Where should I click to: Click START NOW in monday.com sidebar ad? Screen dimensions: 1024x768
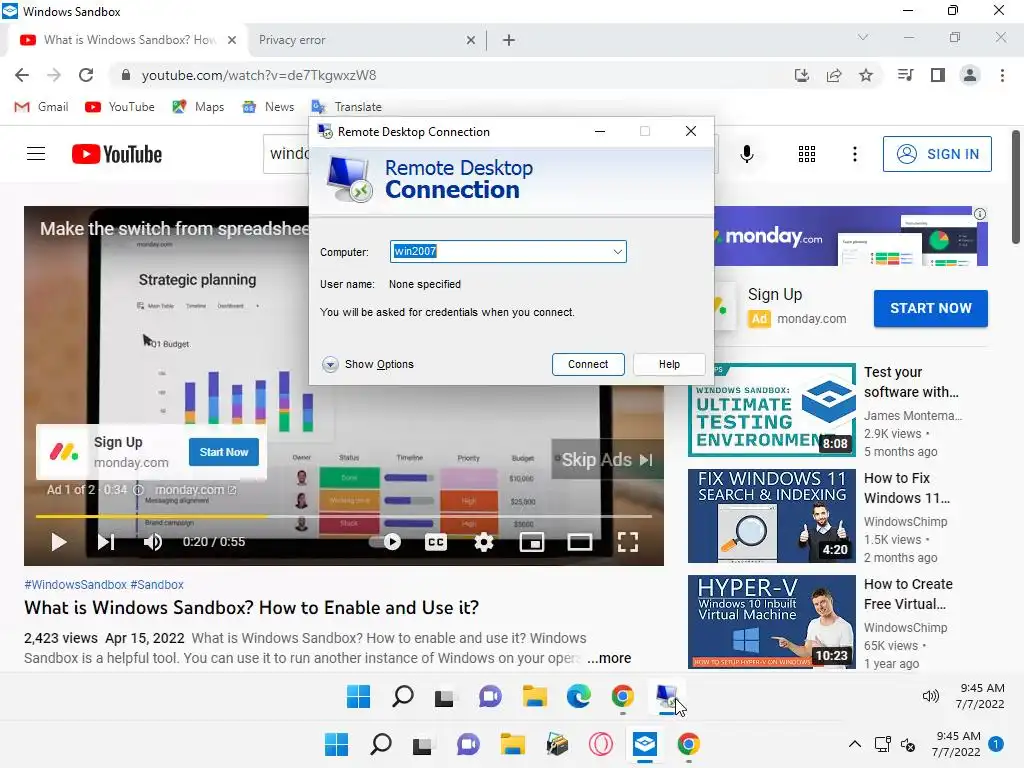pyautogui.click(x=931, y=308)
